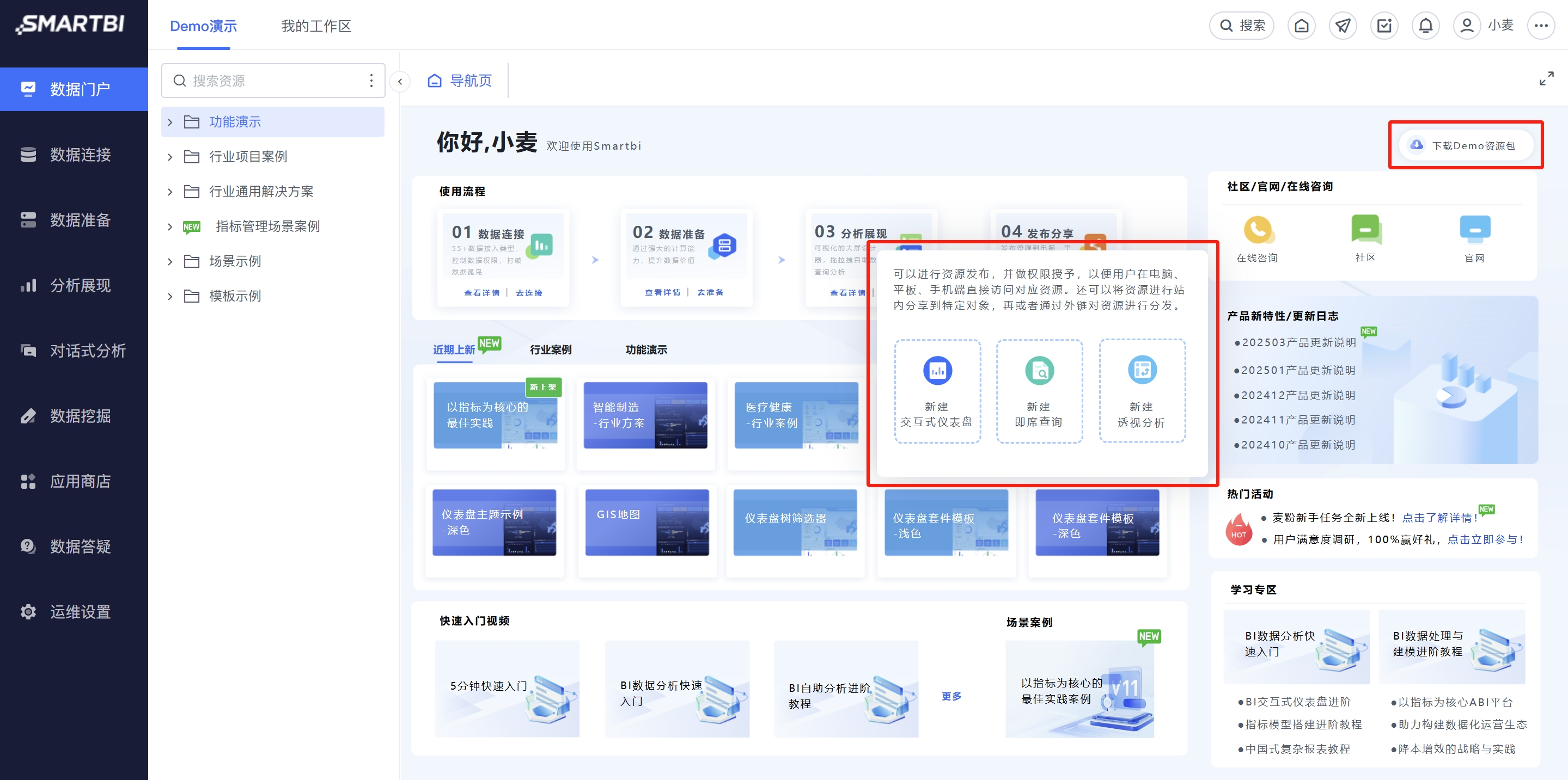Image resolution: width=1568 pixels, height=780 pixels.
Task: Collapse the resource tree panel
Action: coord(400,82)
